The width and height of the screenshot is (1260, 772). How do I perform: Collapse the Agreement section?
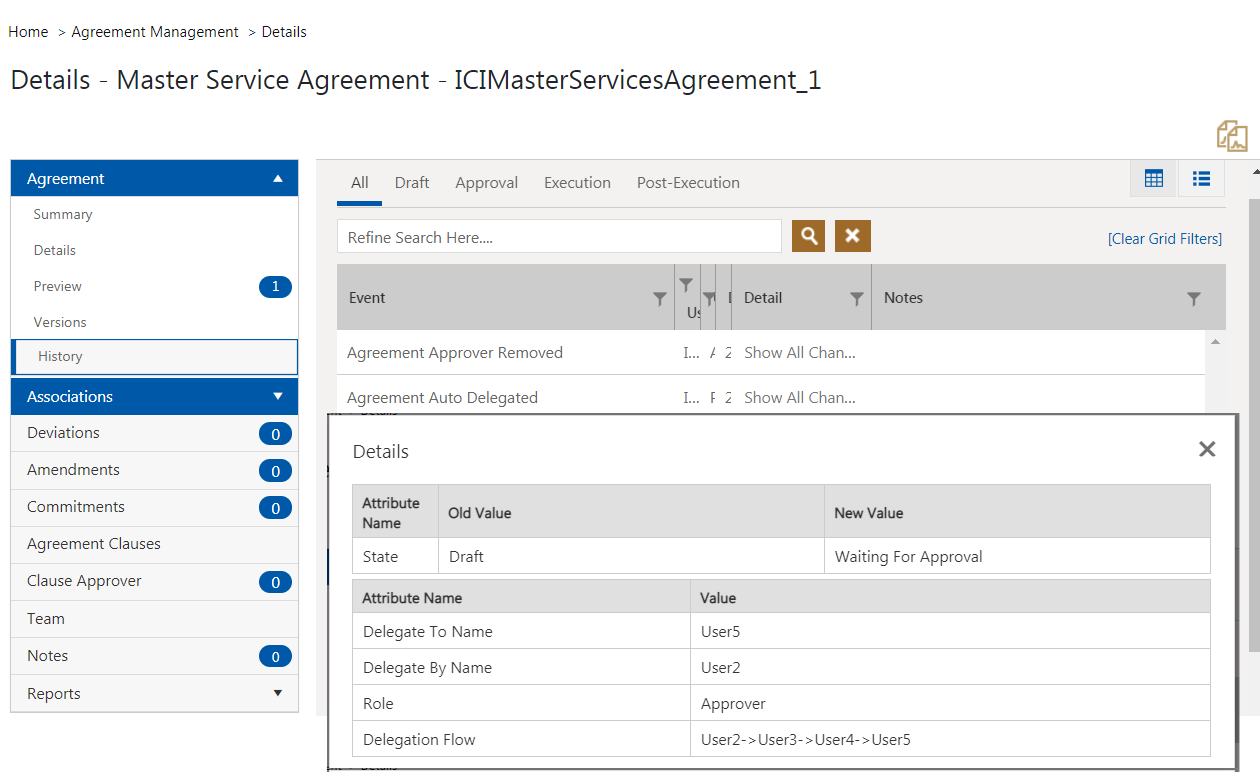click(277, 179)
